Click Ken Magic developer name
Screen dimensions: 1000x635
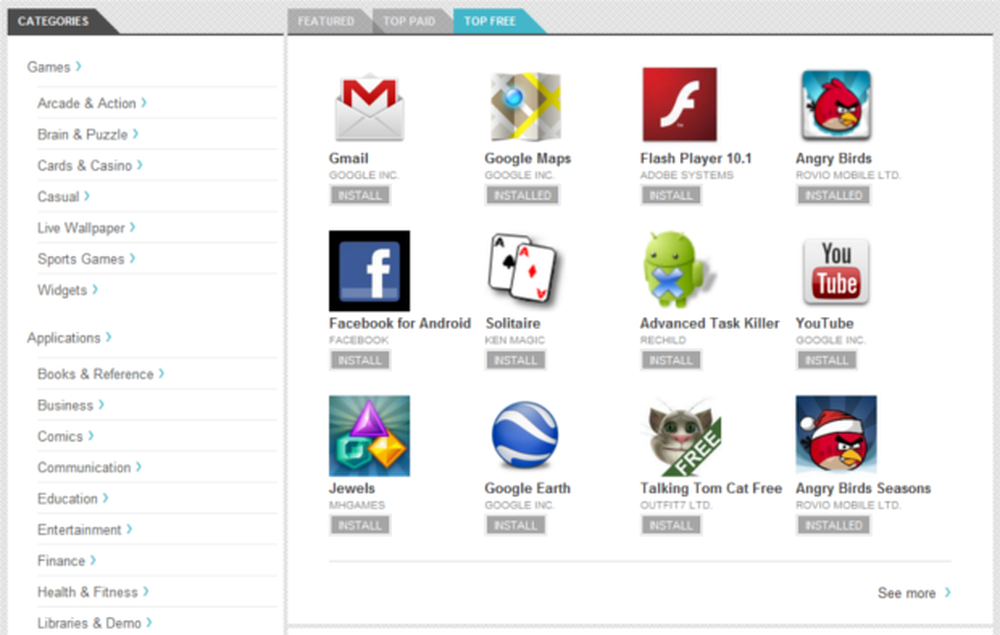pyautogui.click(x=515, y=340)
